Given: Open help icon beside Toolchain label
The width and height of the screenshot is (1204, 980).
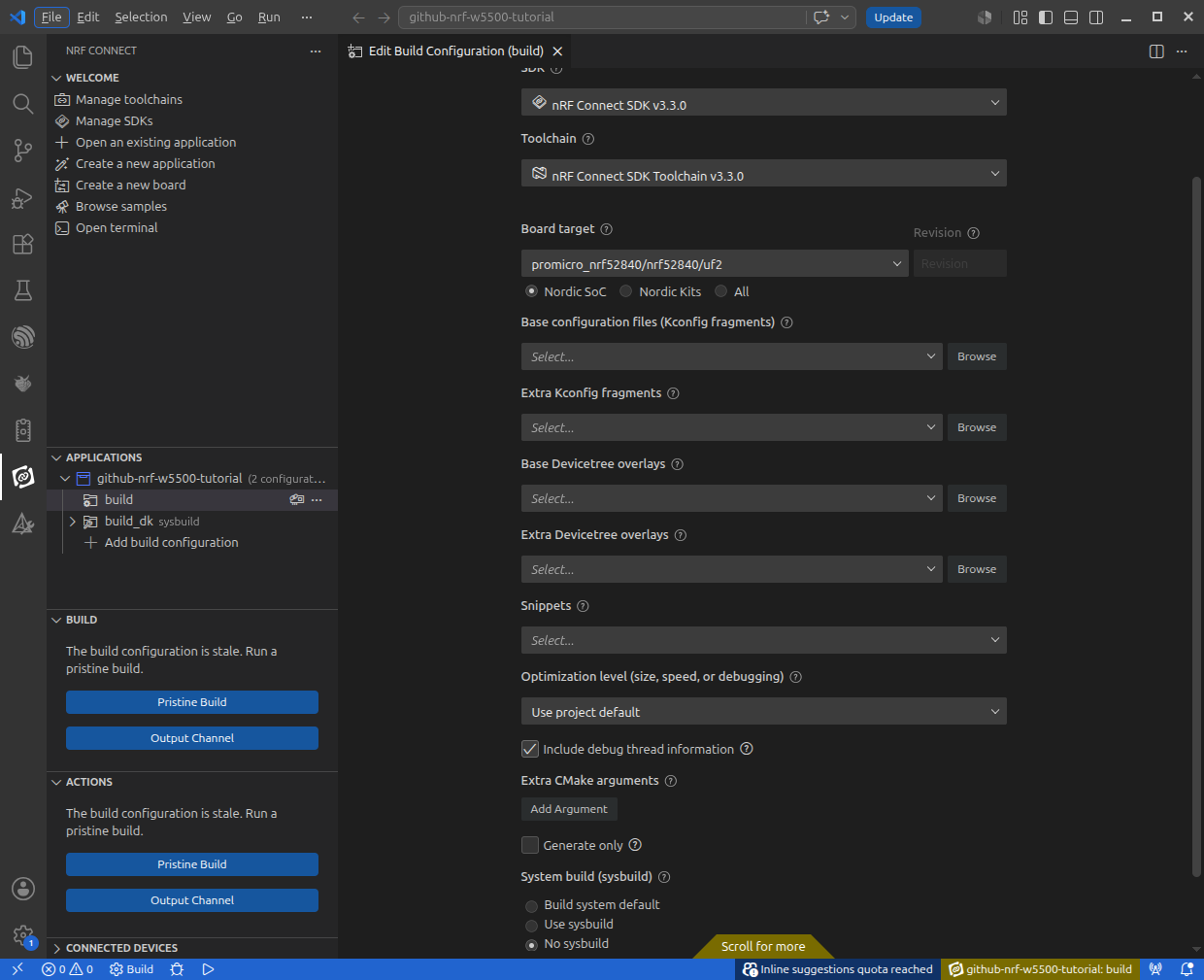Looking at the screenshot, I should click(587, 139).
